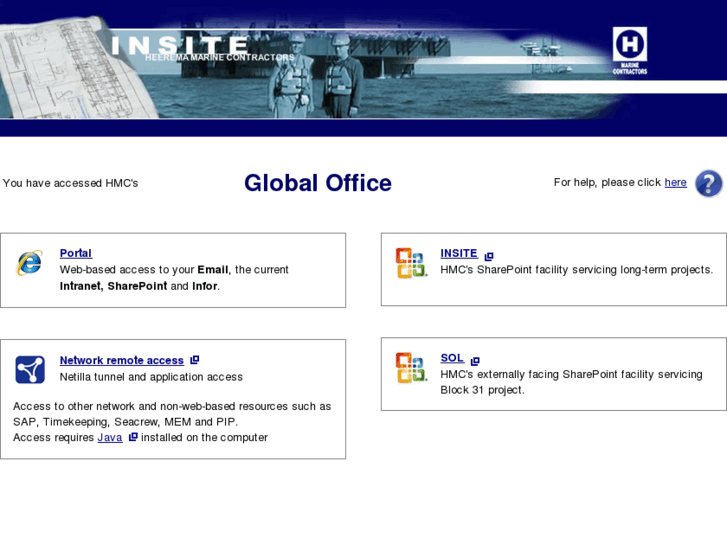Screen dimensions: 727x545
Task: Click the two workers photo in banner
Action: [x=315, y=74]
